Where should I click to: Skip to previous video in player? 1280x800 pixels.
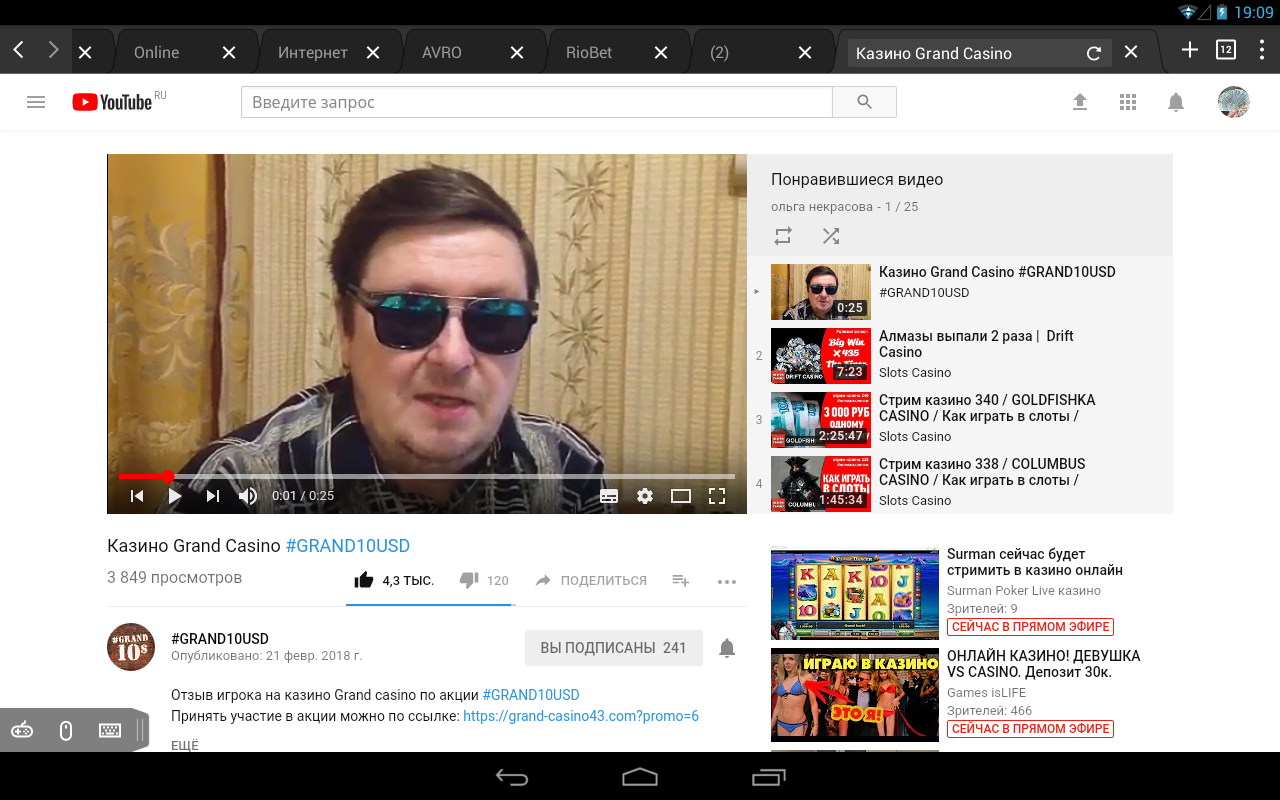tap(137, 496)
